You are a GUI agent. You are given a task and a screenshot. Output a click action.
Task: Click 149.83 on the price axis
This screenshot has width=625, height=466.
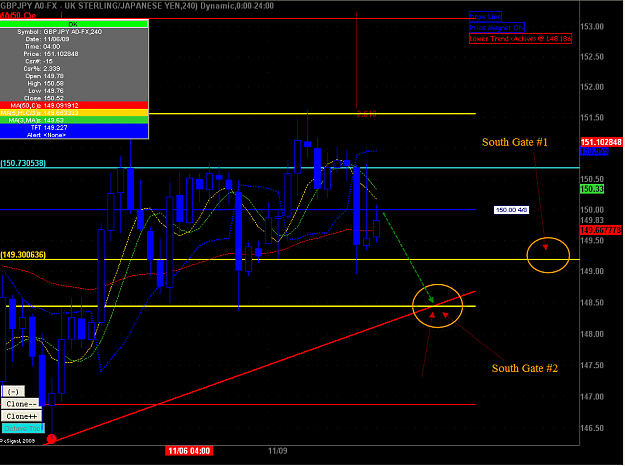pyautogui.click(x=592, y=220)
